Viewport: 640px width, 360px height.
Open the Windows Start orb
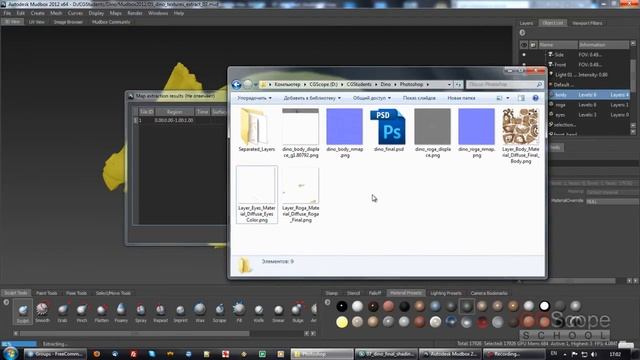pos(10,353)
